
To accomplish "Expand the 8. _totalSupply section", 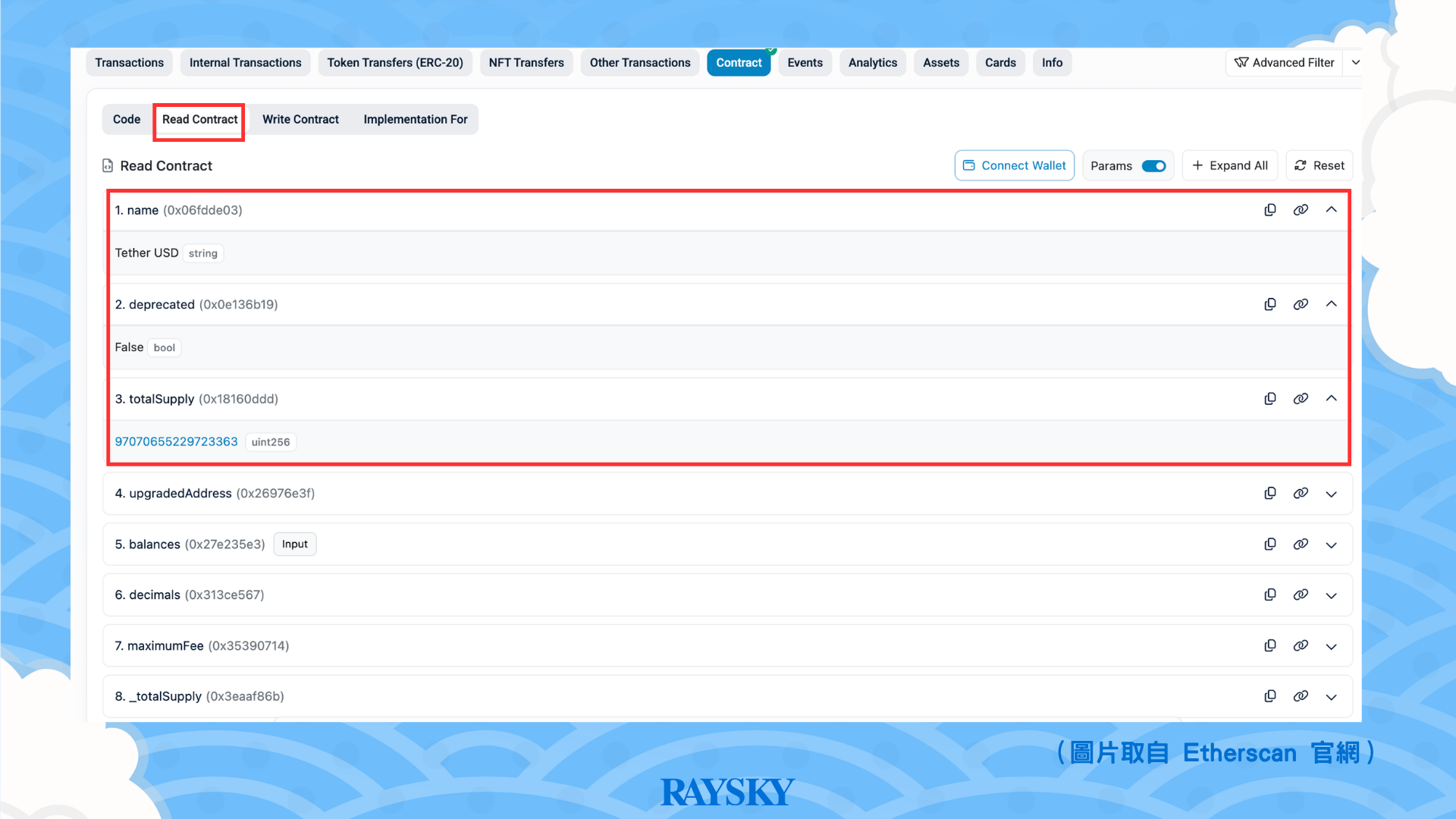I will [x=1332, y=697].
